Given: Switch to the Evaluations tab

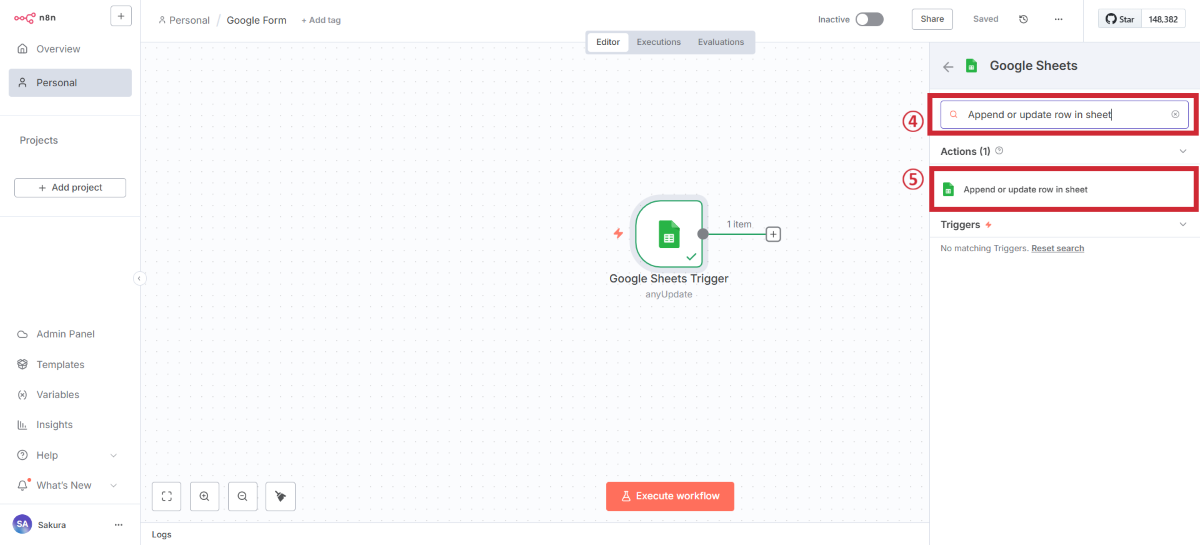Looking at the screenshot, I should [x=721, y=42].
